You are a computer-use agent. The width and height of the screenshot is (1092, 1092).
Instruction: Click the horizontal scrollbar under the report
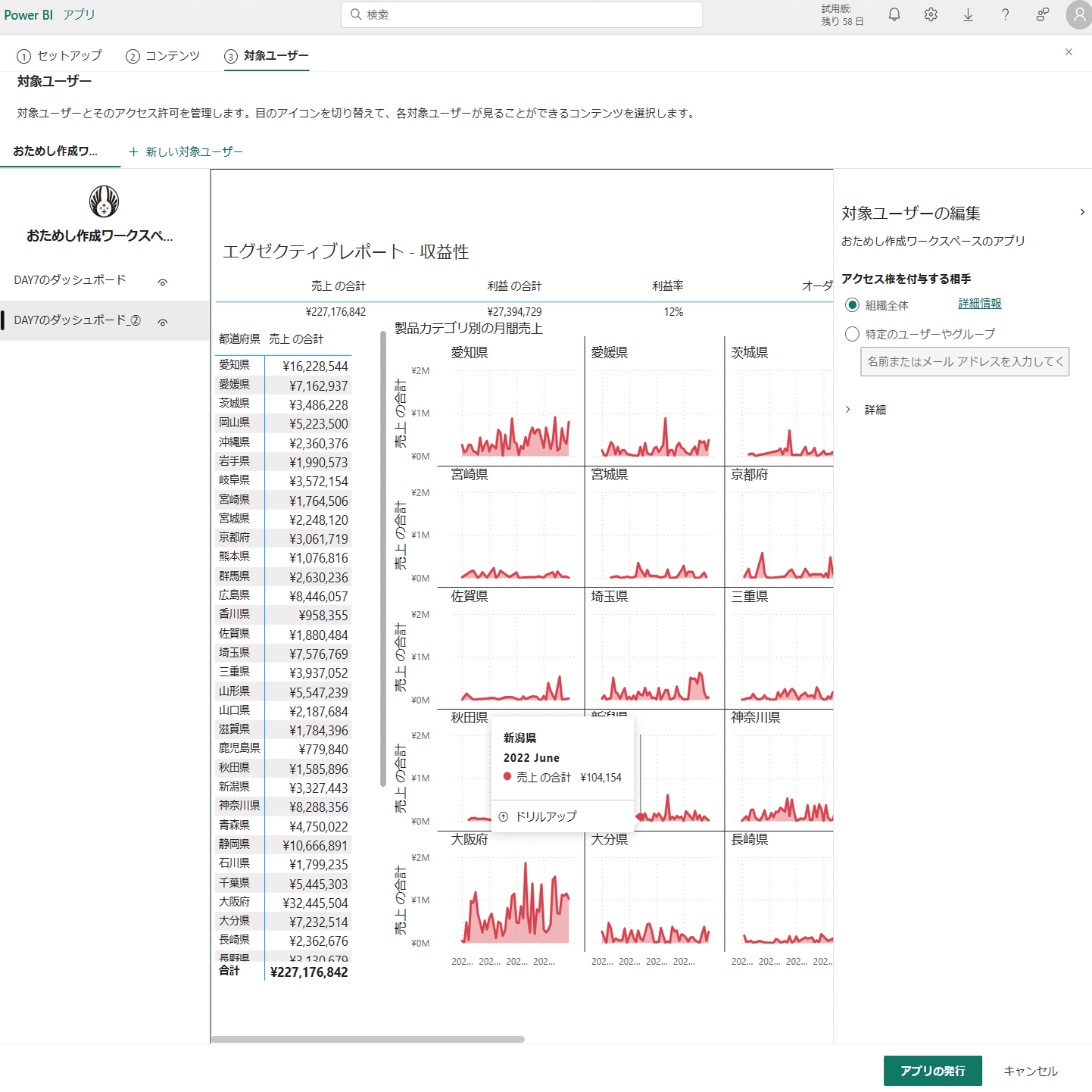coord(367,1039)
